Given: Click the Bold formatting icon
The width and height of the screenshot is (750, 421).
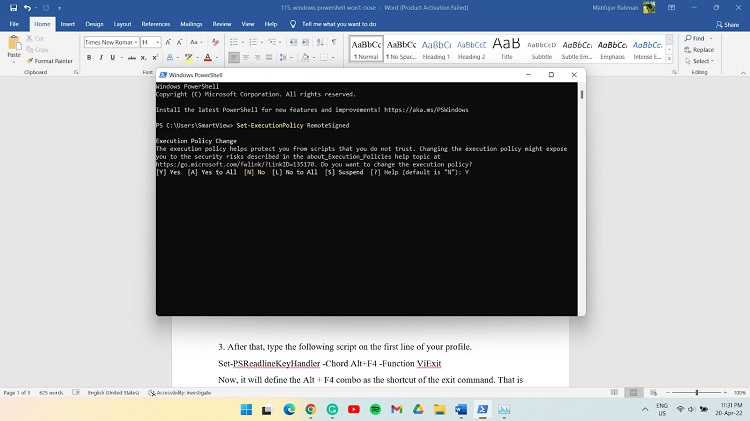Looking at the screenshot, I should coord(88,57).
